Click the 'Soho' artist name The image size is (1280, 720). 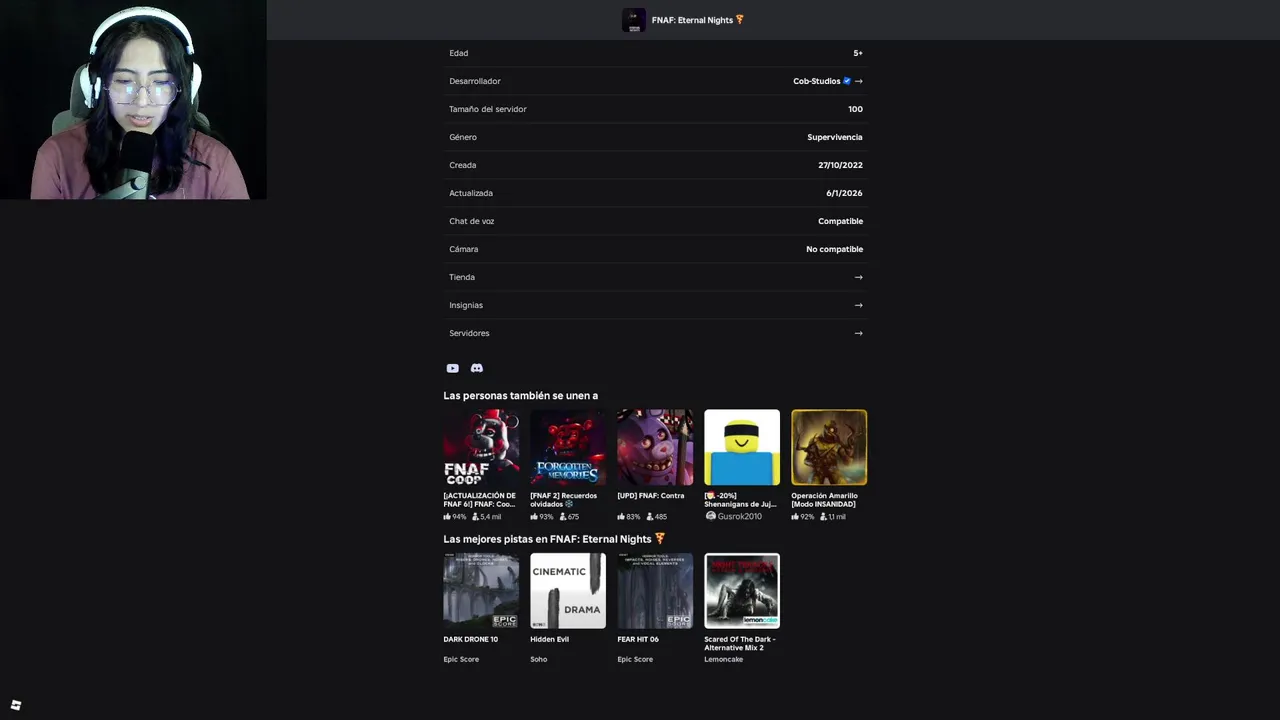point(538,659)
